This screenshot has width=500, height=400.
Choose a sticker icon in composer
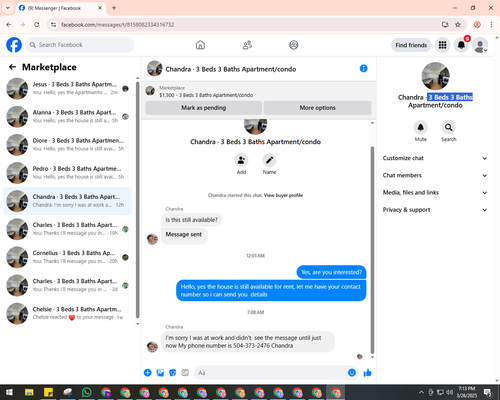[173, 373]
